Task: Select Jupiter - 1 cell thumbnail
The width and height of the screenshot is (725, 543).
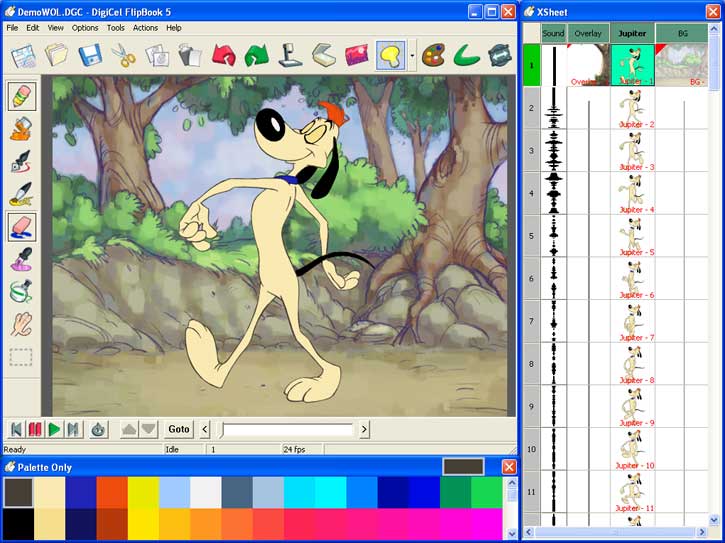Action: click(x=633, y=65)
